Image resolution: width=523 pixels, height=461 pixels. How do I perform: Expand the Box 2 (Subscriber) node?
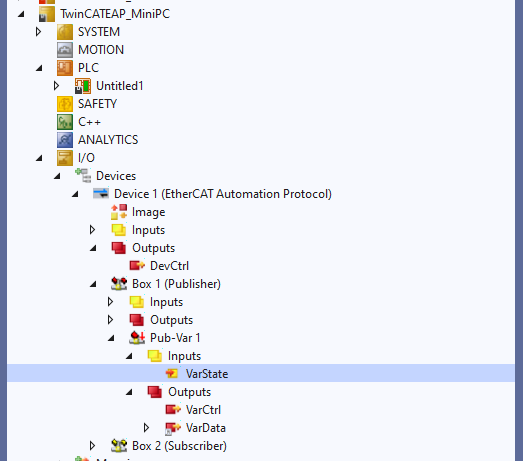click(92, 446)
